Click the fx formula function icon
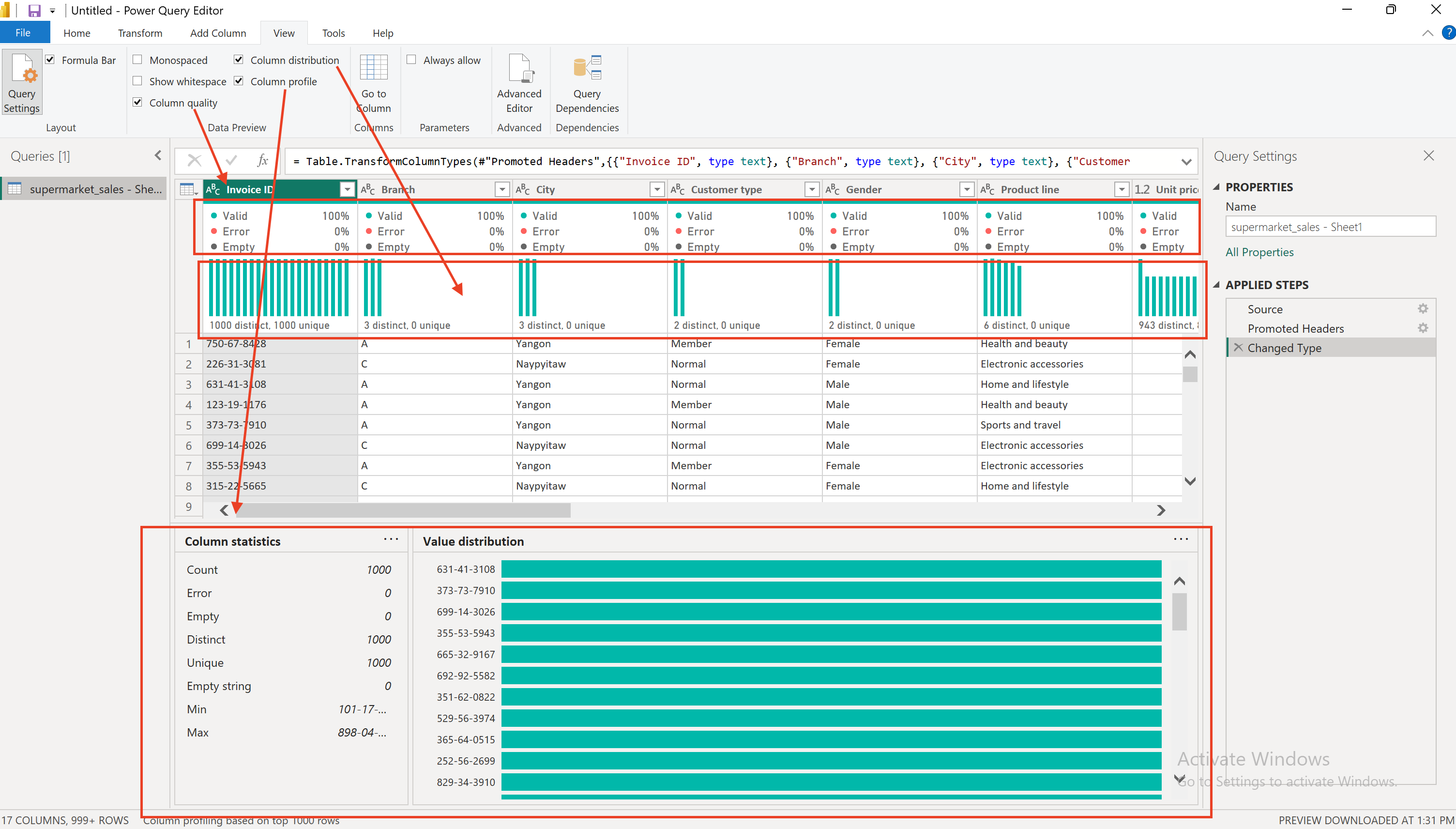The width and height of the screenshot is (1456, 829). coord(262,161)
